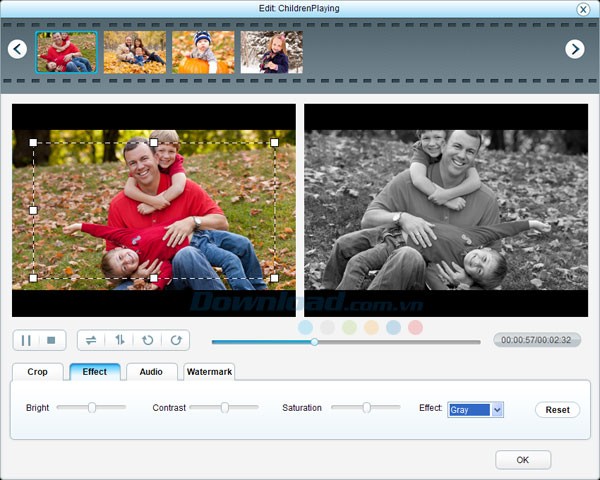Switch to the Crop tab
This screenshot has width=600, height=480.
pos(38,372)
